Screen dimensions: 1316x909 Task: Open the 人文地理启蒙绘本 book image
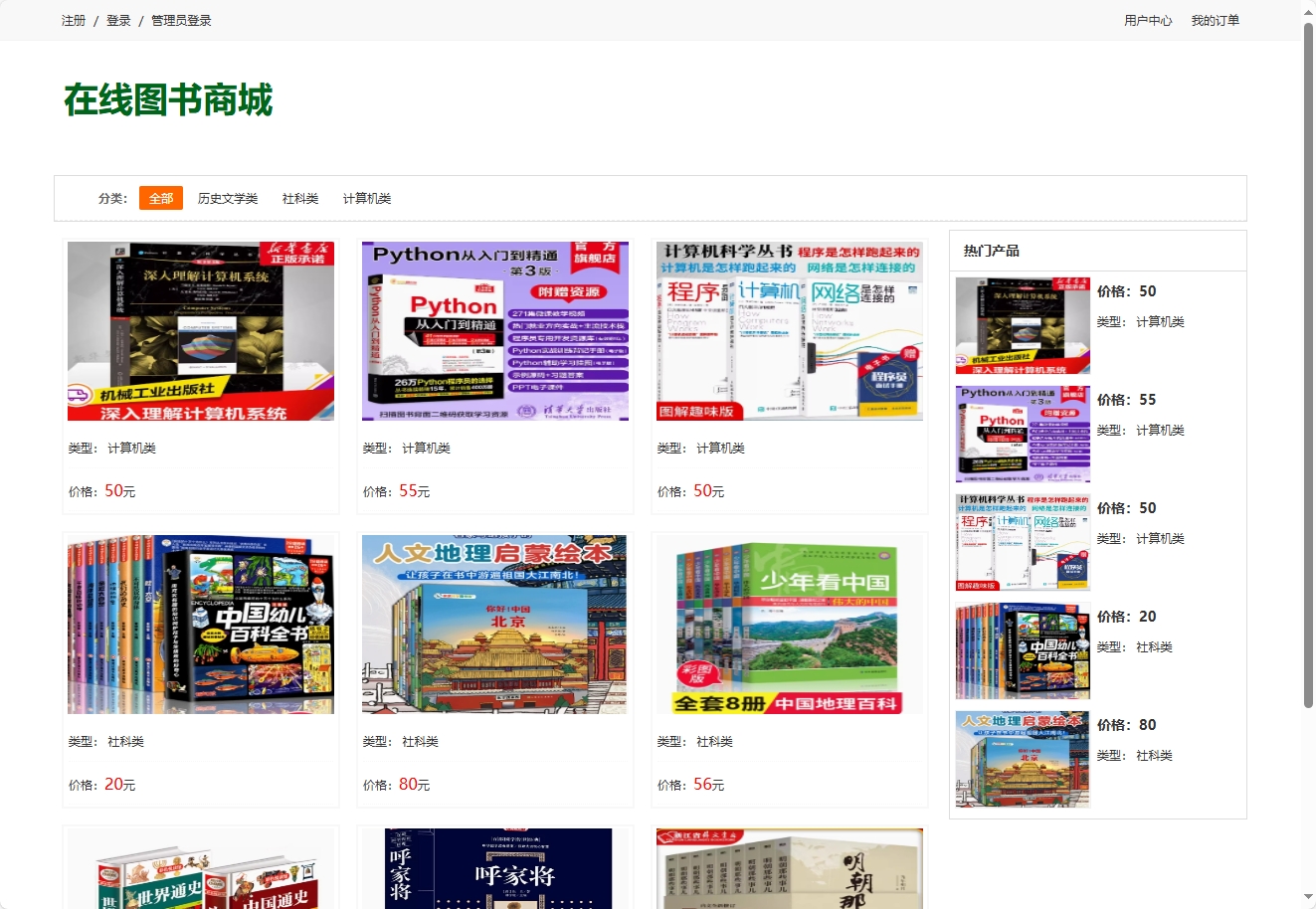494,624
